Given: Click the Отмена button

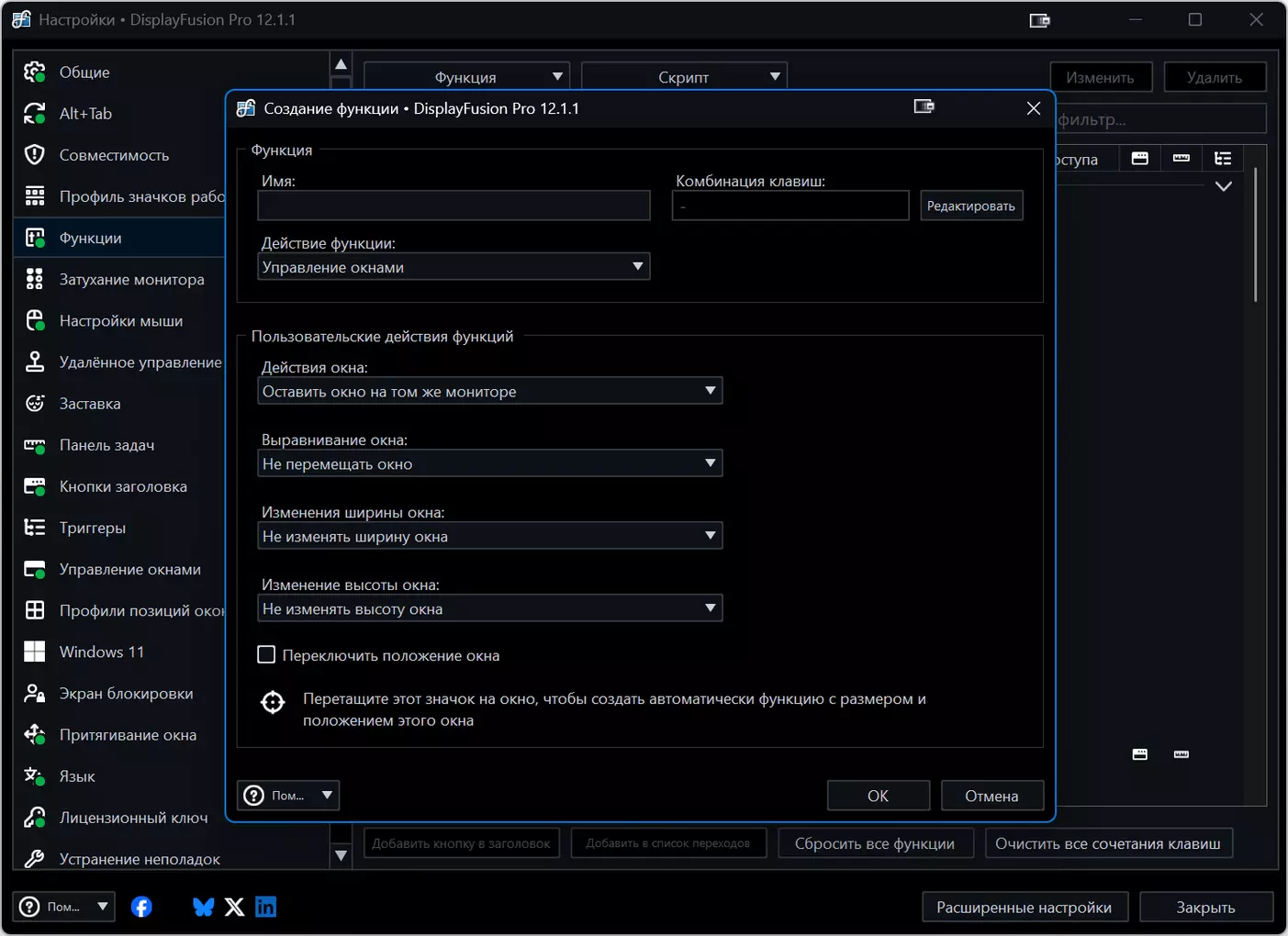Looking at the screenshot, I should coord(991,796).
